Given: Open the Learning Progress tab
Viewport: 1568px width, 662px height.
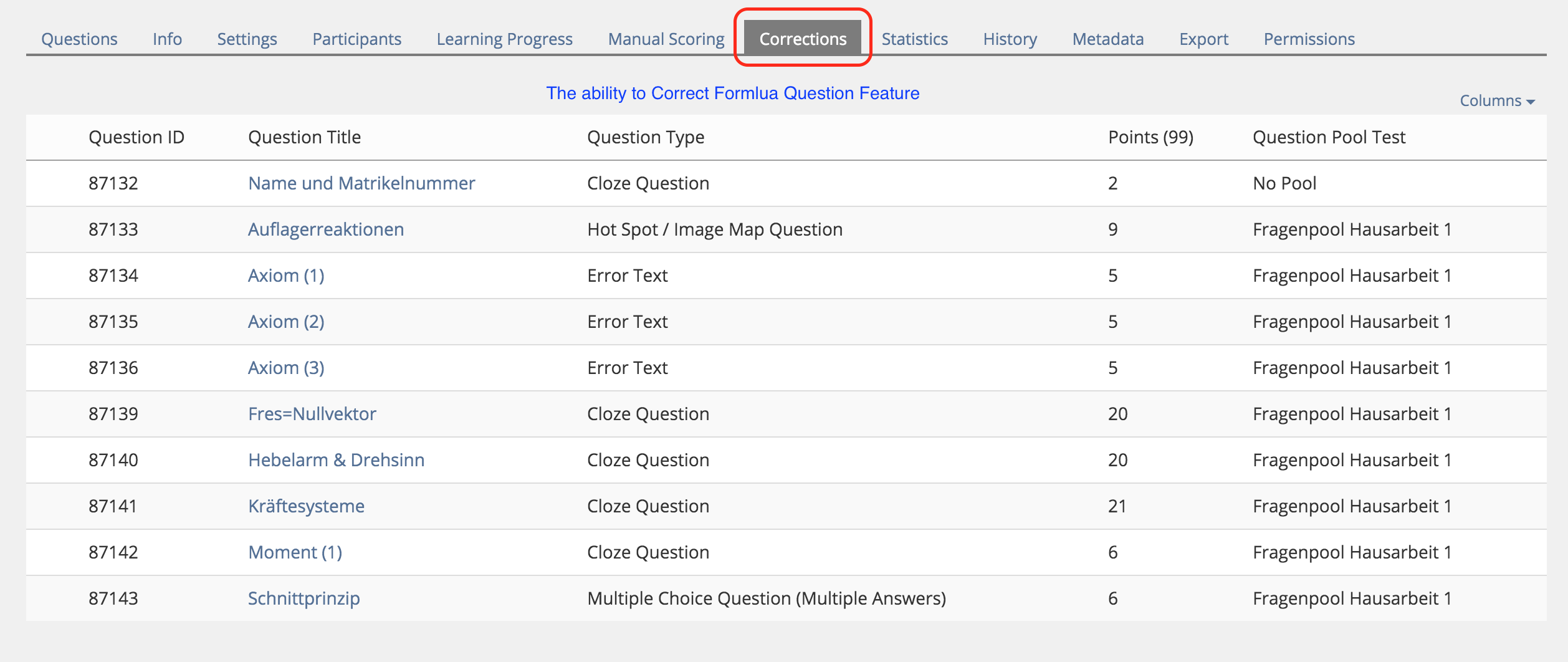Looking at the screenshot, I should pos(504,39).
